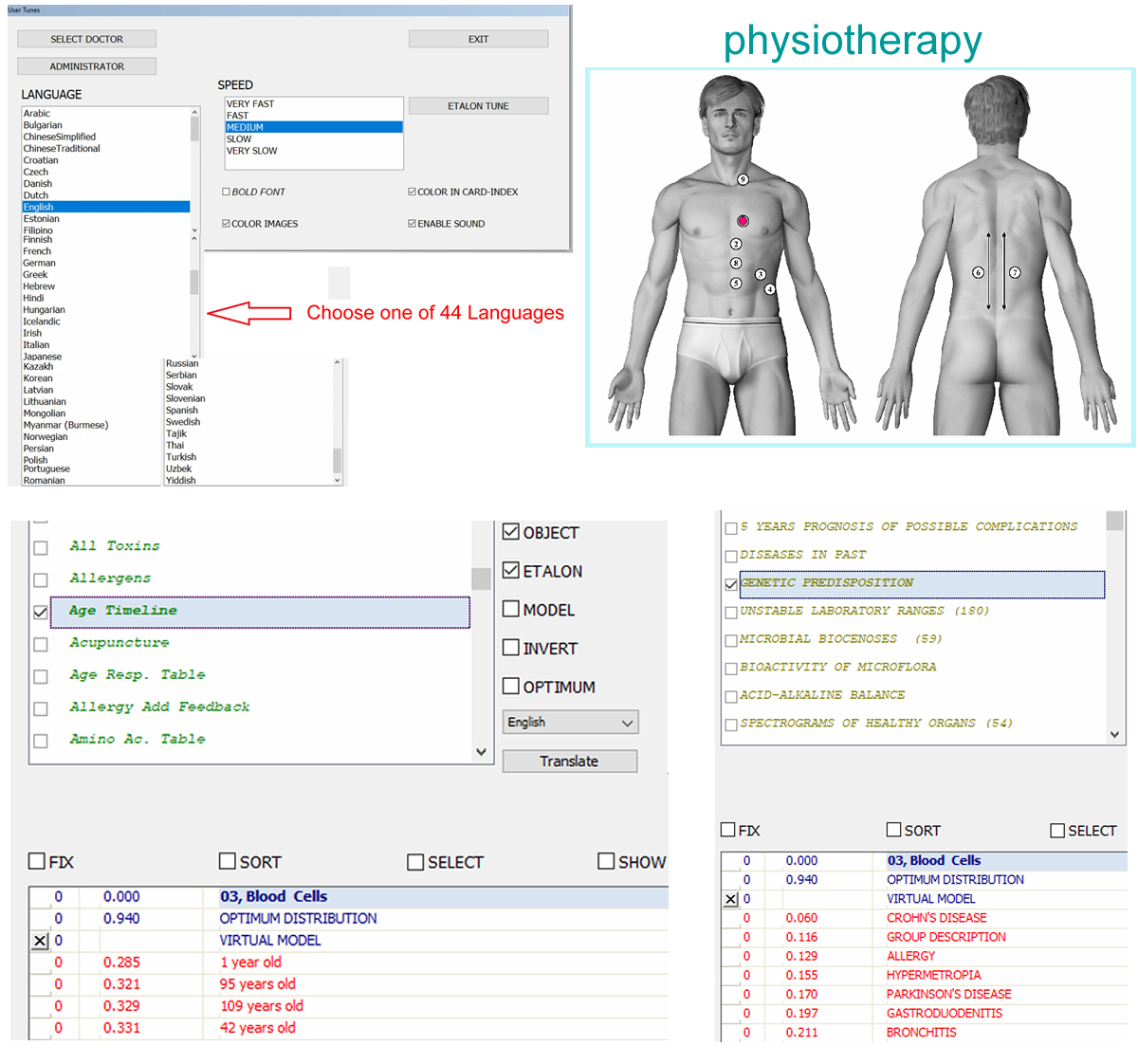Select point 6 on the back figure
The width and height of the screenshot is (1138, 1064).
point(979,273)
